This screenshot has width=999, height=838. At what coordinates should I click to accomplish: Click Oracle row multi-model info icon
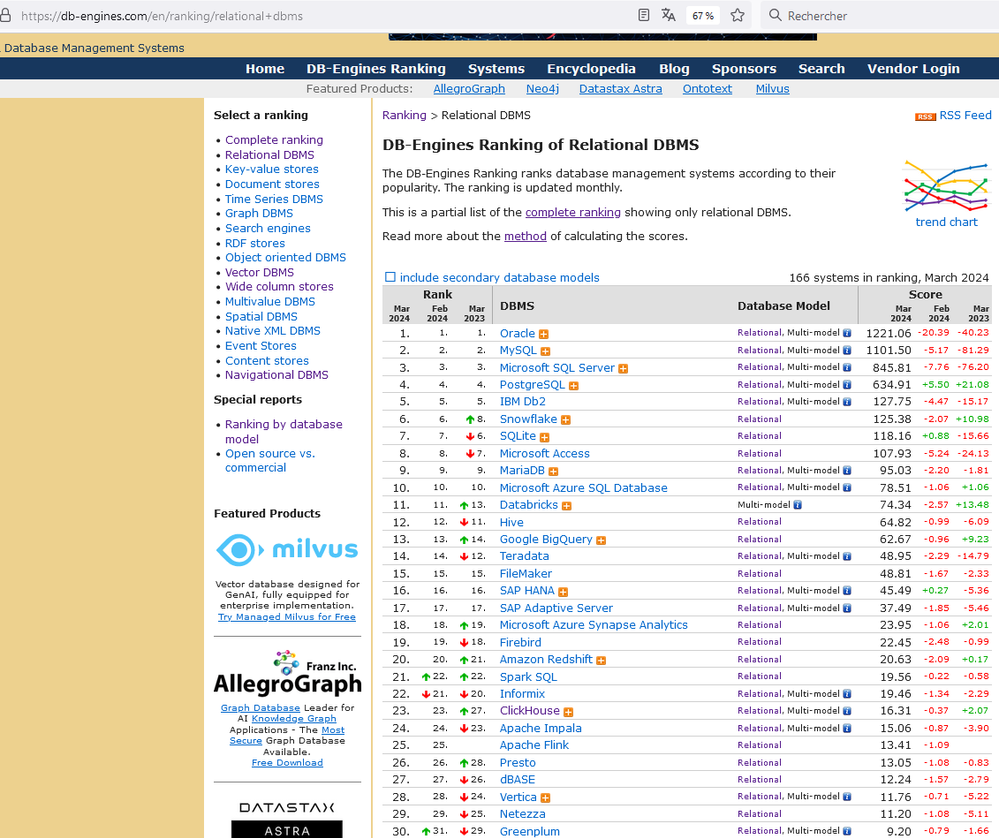(x=847, y=333)
